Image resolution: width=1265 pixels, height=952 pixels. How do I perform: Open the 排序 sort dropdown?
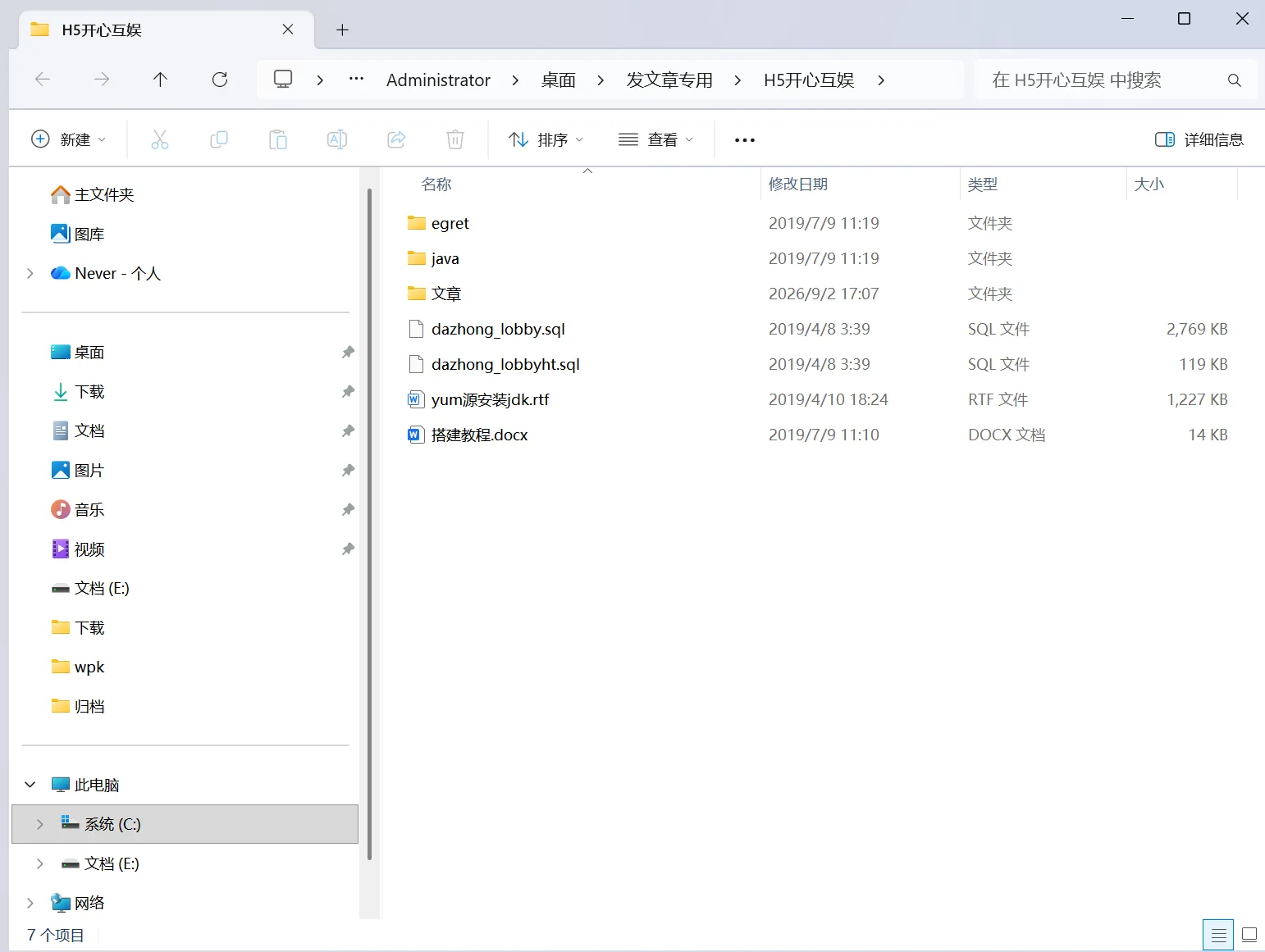pos(546,139)
